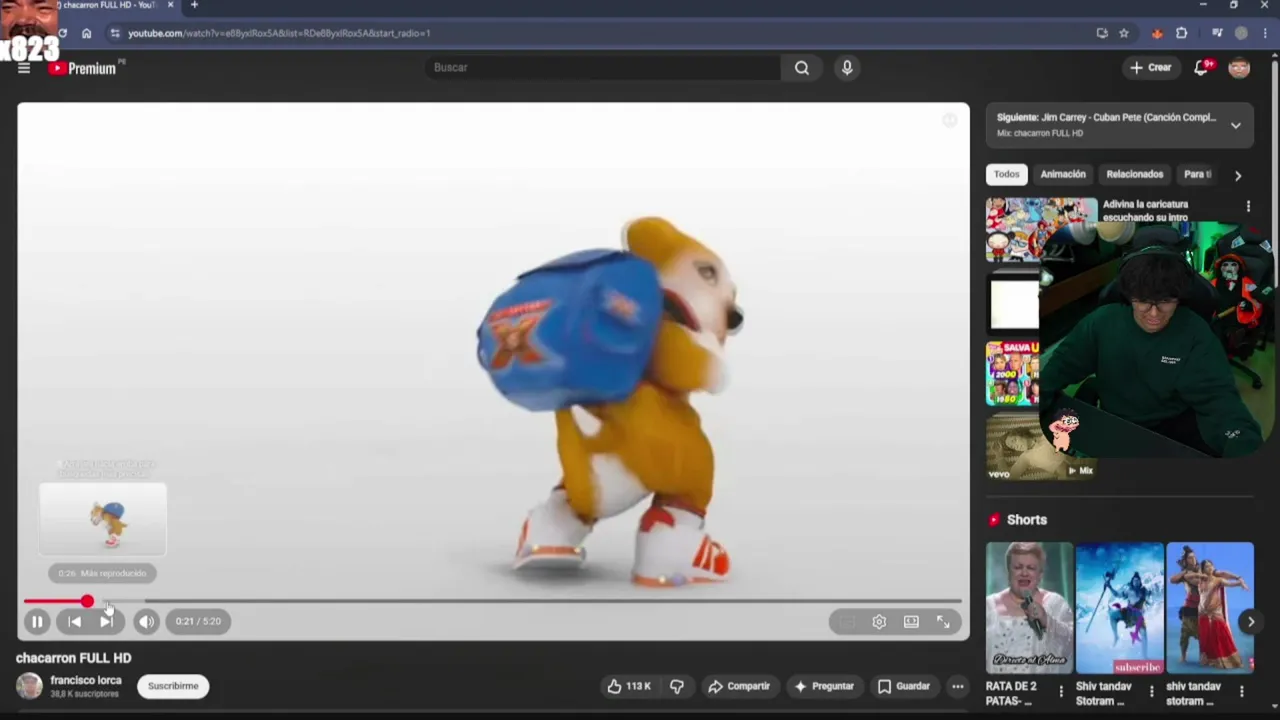The image size is (1280, 720).
Task: Select the Relacionados filter chip
Action: coord(1135,174)
